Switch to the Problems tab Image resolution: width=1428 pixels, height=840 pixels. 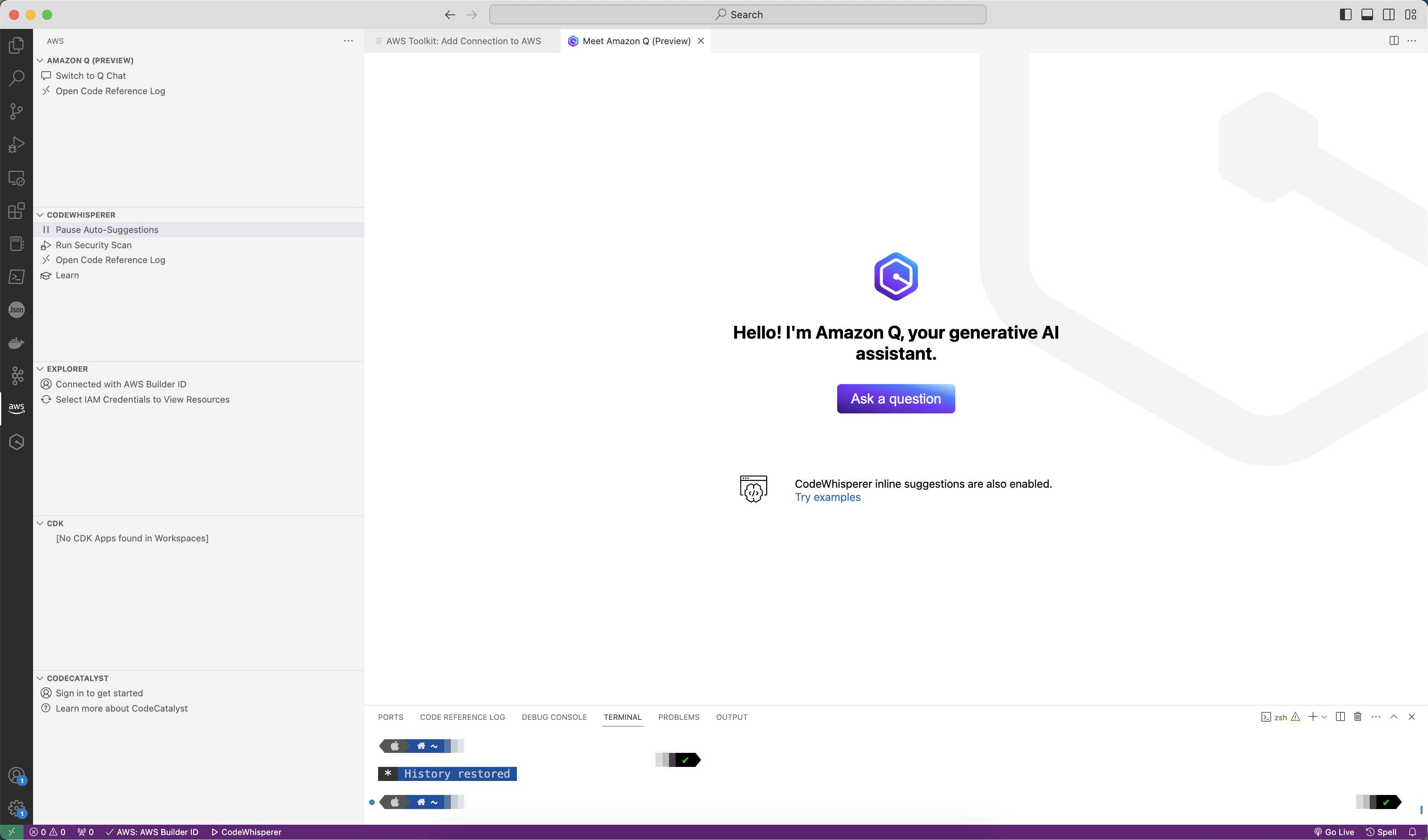click(679, 717)
